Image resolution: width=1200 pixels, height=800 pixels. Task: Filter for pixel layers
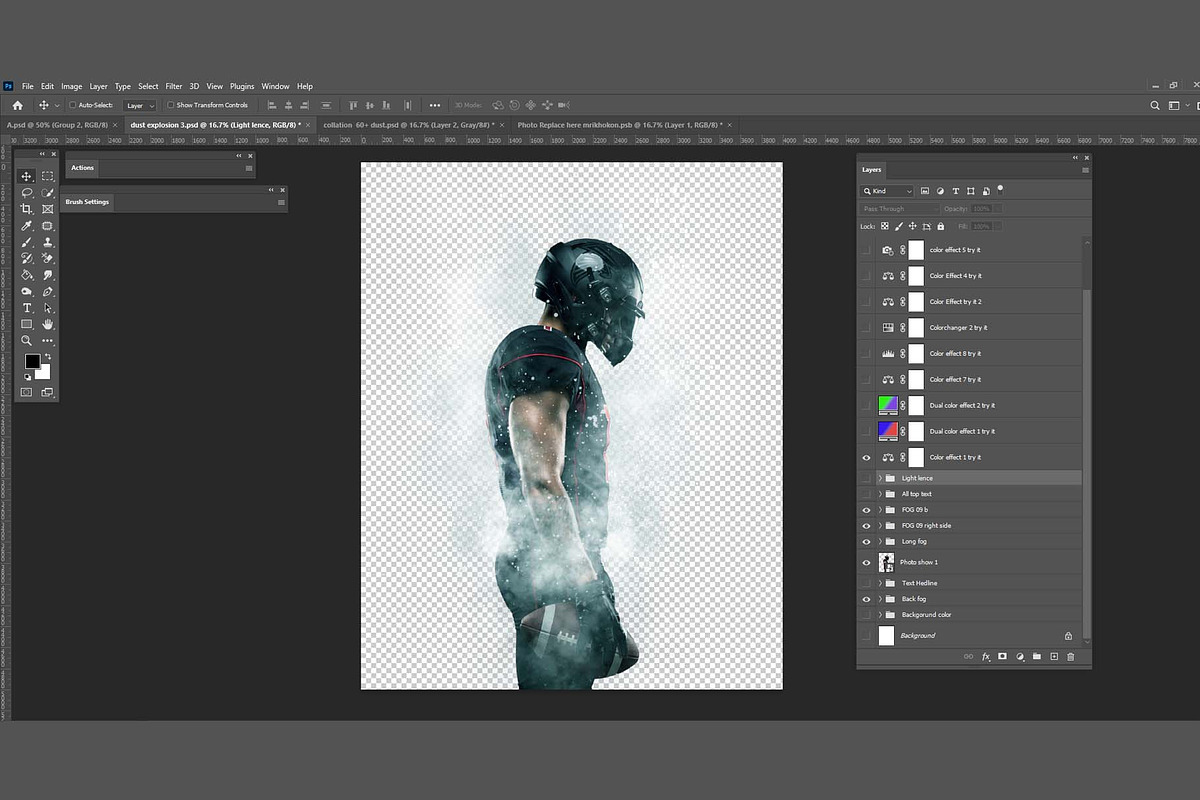(x=925, y=191)
